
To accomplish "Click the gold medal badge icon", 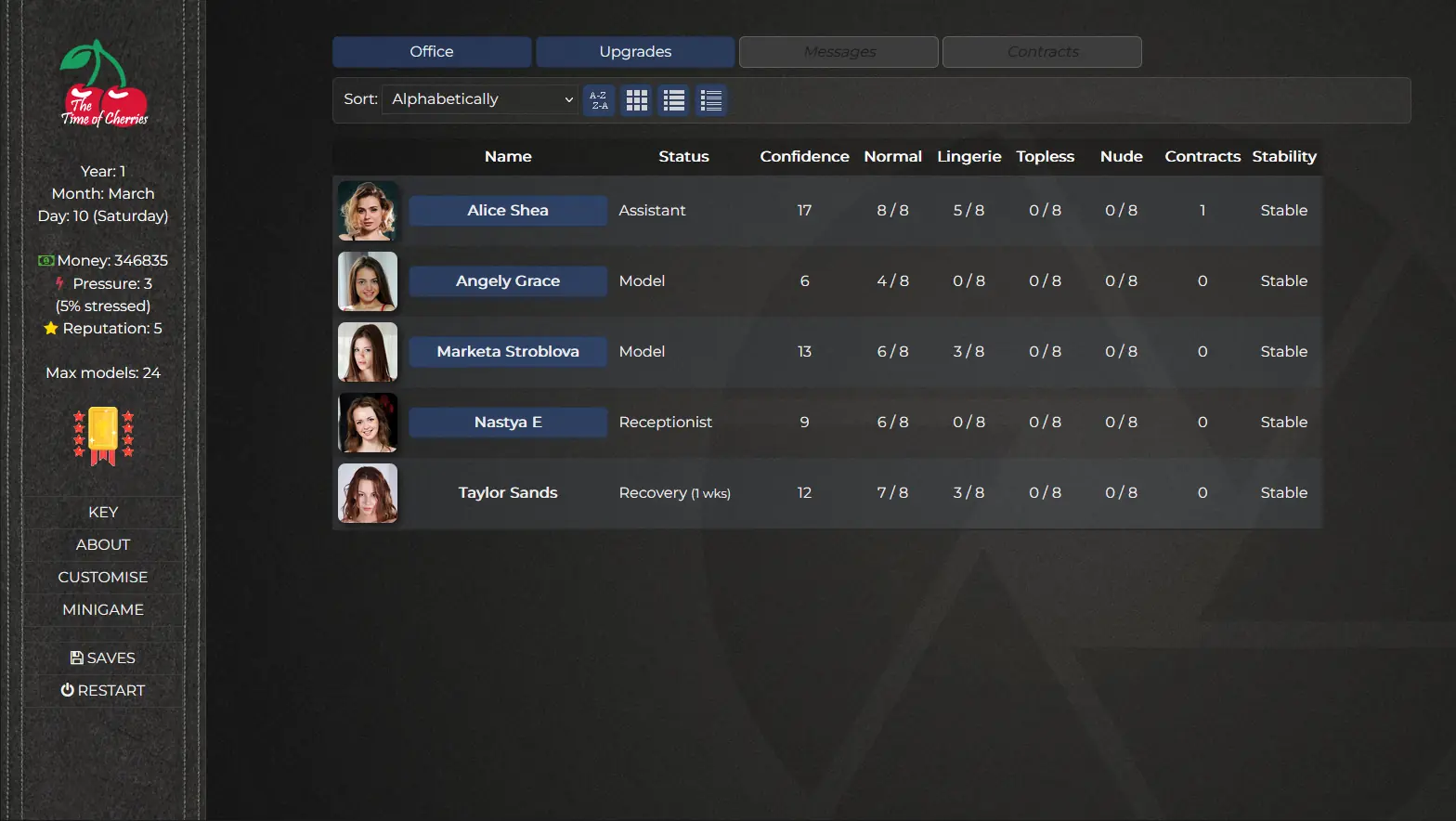I will click(103, 435).
